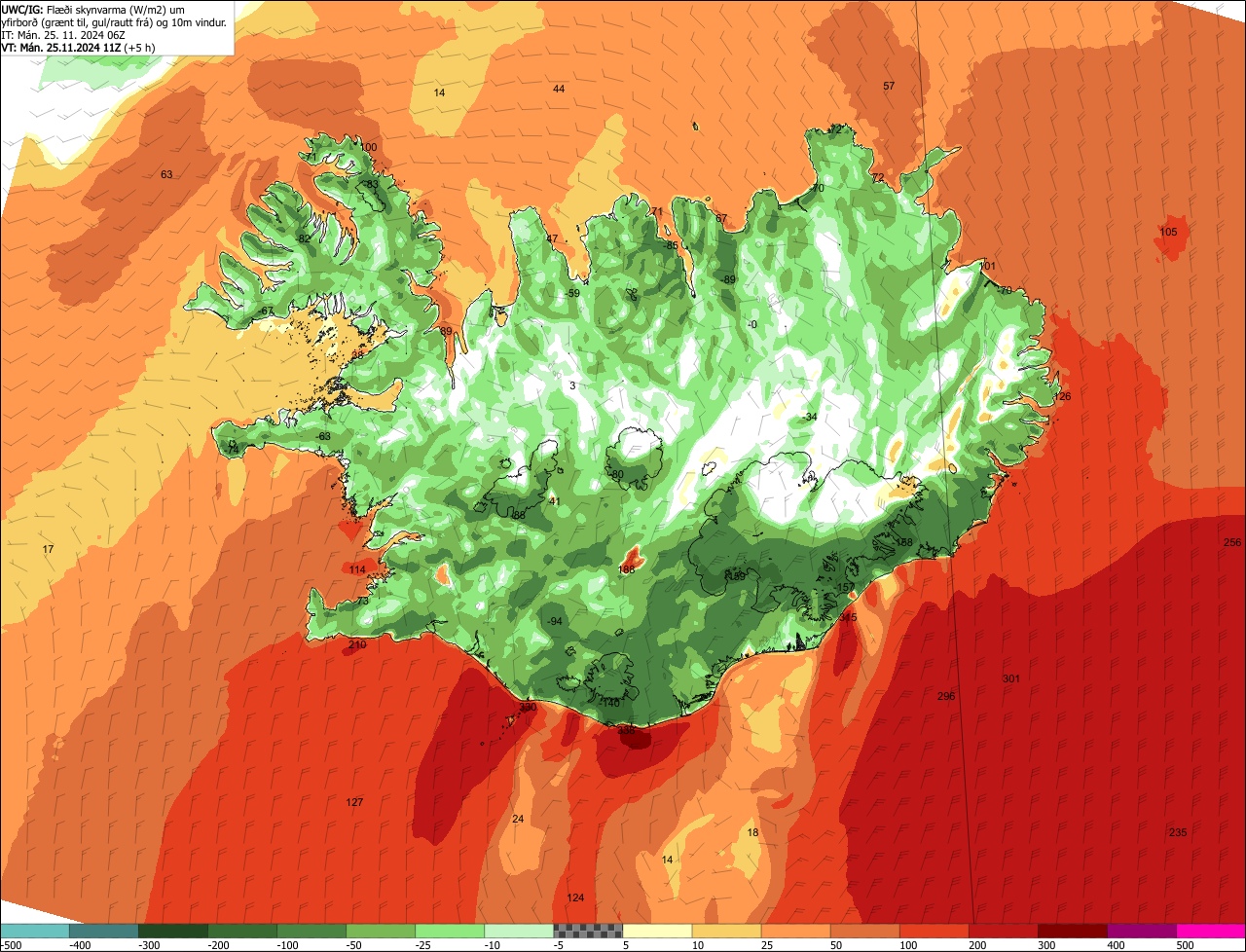Click the map value '256' in the southeast sea
This screenshot has height=952, width=1246.
pos(1232,542)
